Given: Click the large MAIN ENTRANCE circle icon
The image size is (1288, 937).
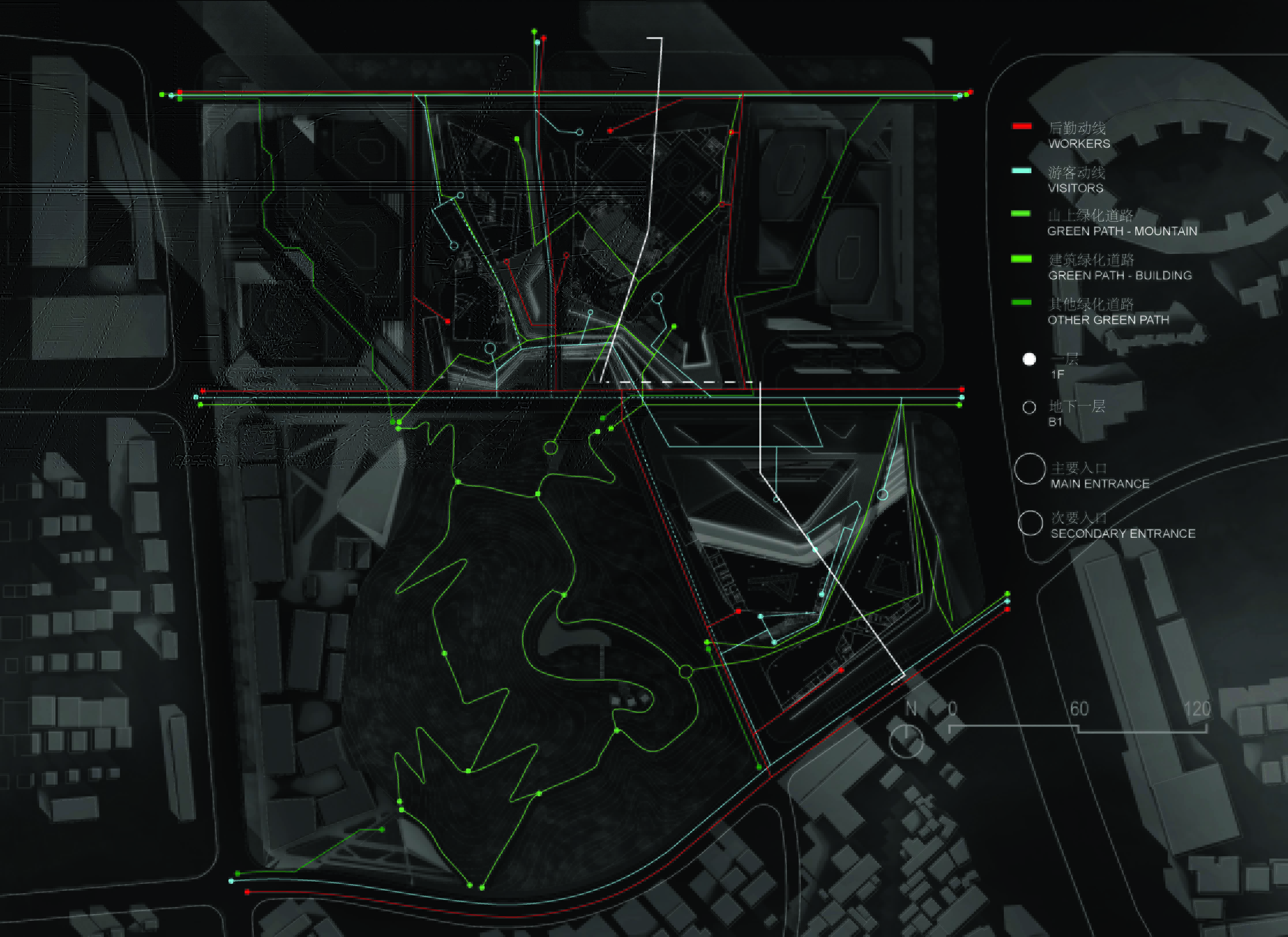Looking at the screenshot, I should [x=1030, y=469].
